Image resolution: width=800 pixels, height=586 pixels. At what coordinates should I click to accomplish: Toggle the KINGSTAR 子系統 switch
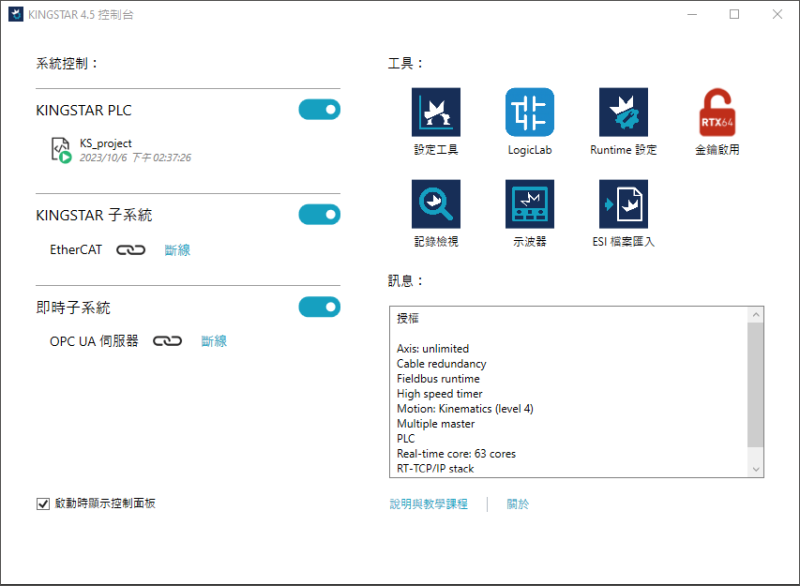[x=319, y=215]
